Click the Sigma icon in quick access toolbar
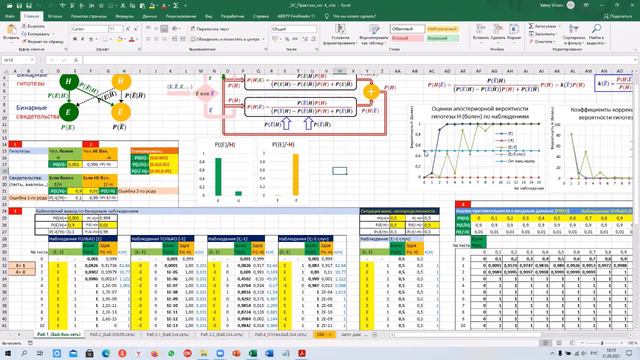 point(176,5)
